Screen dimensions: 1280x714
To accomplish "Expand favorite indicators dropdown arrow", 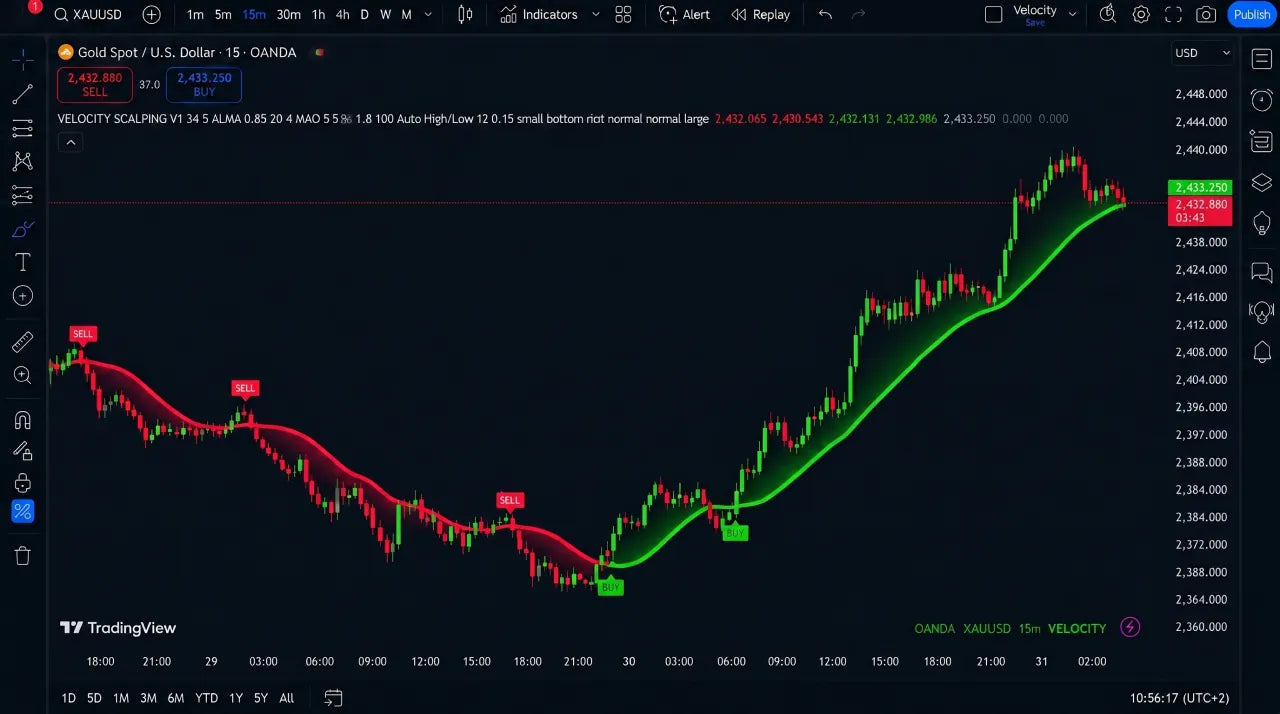I will pyautogui.click(x=596, y=15).
